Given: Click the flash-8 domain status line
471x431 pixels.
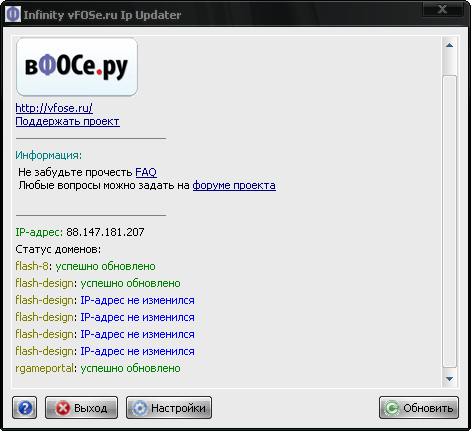Looking at the screenshot, I should pyautogui.click(x=85, y=266).
